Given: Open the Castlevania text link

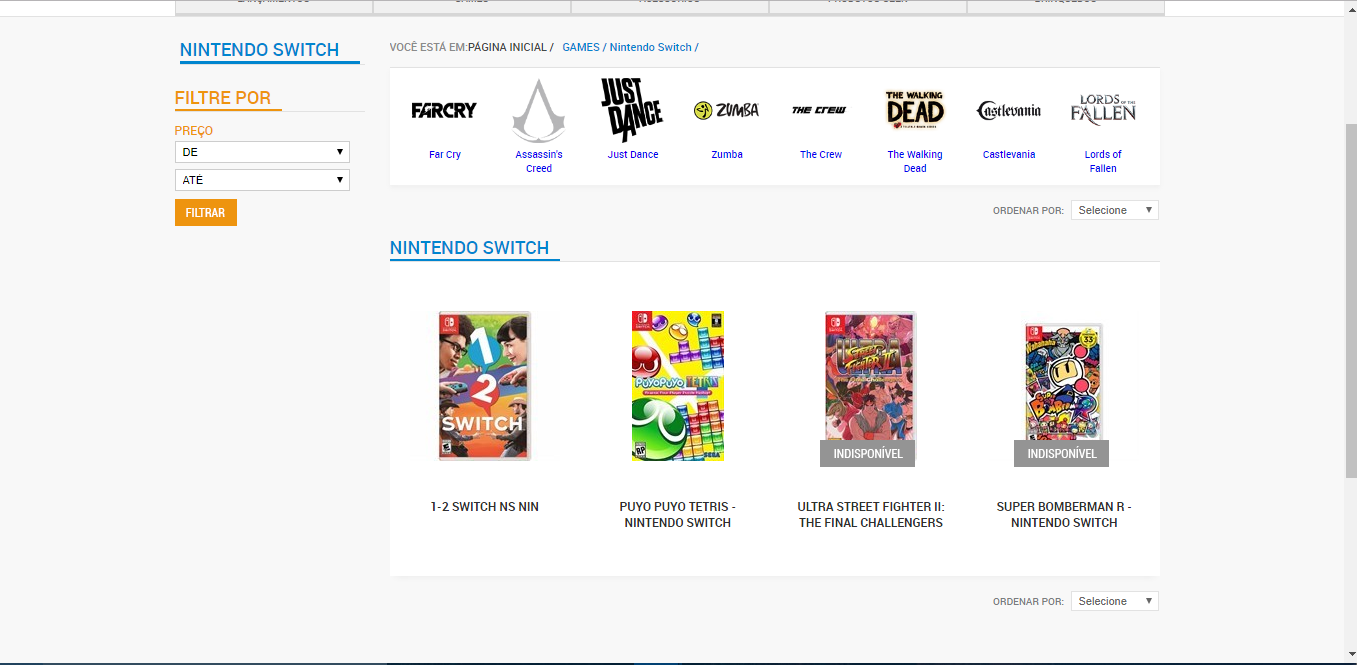Looking at the screenshot, I should (1009, 154).
